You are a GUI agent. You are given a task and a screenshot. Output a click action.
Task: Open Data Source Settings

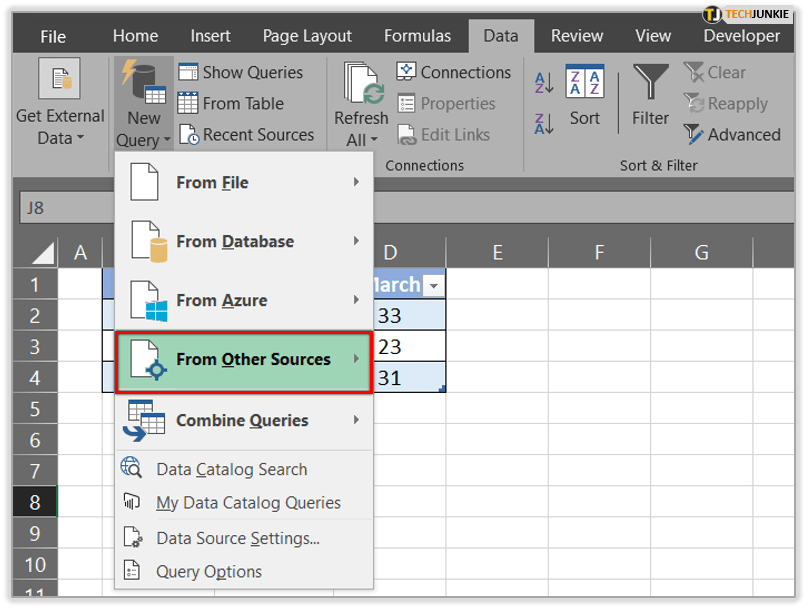(238, 538)
